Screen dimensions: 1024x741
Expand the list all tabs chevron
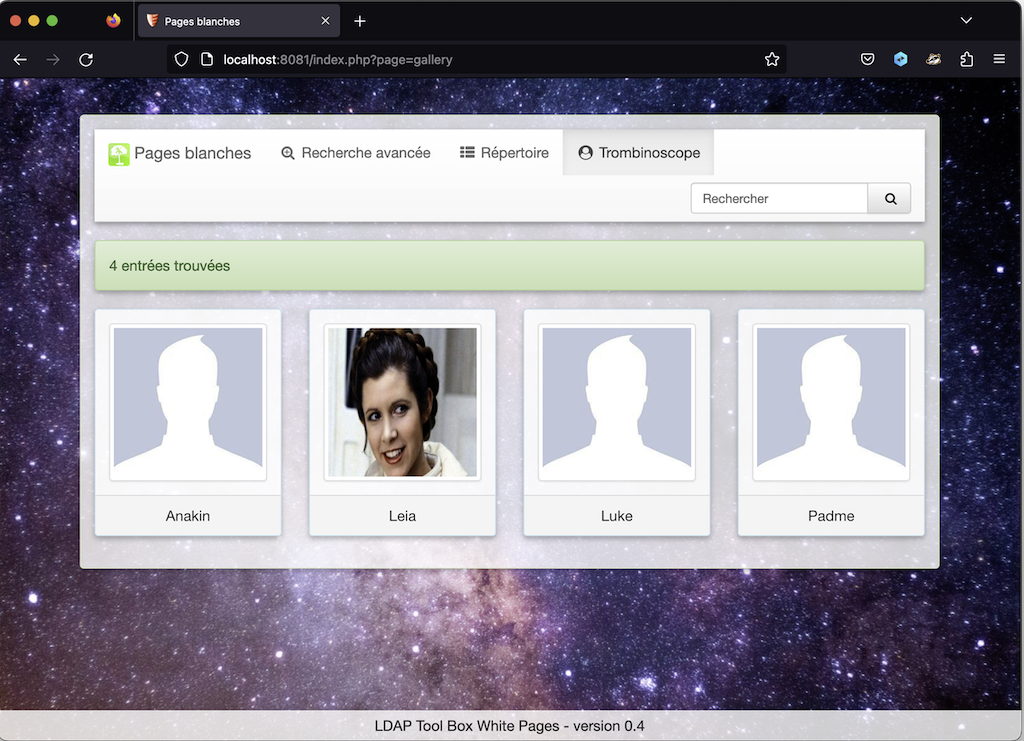pyautogui.click(x=966, y=21)
